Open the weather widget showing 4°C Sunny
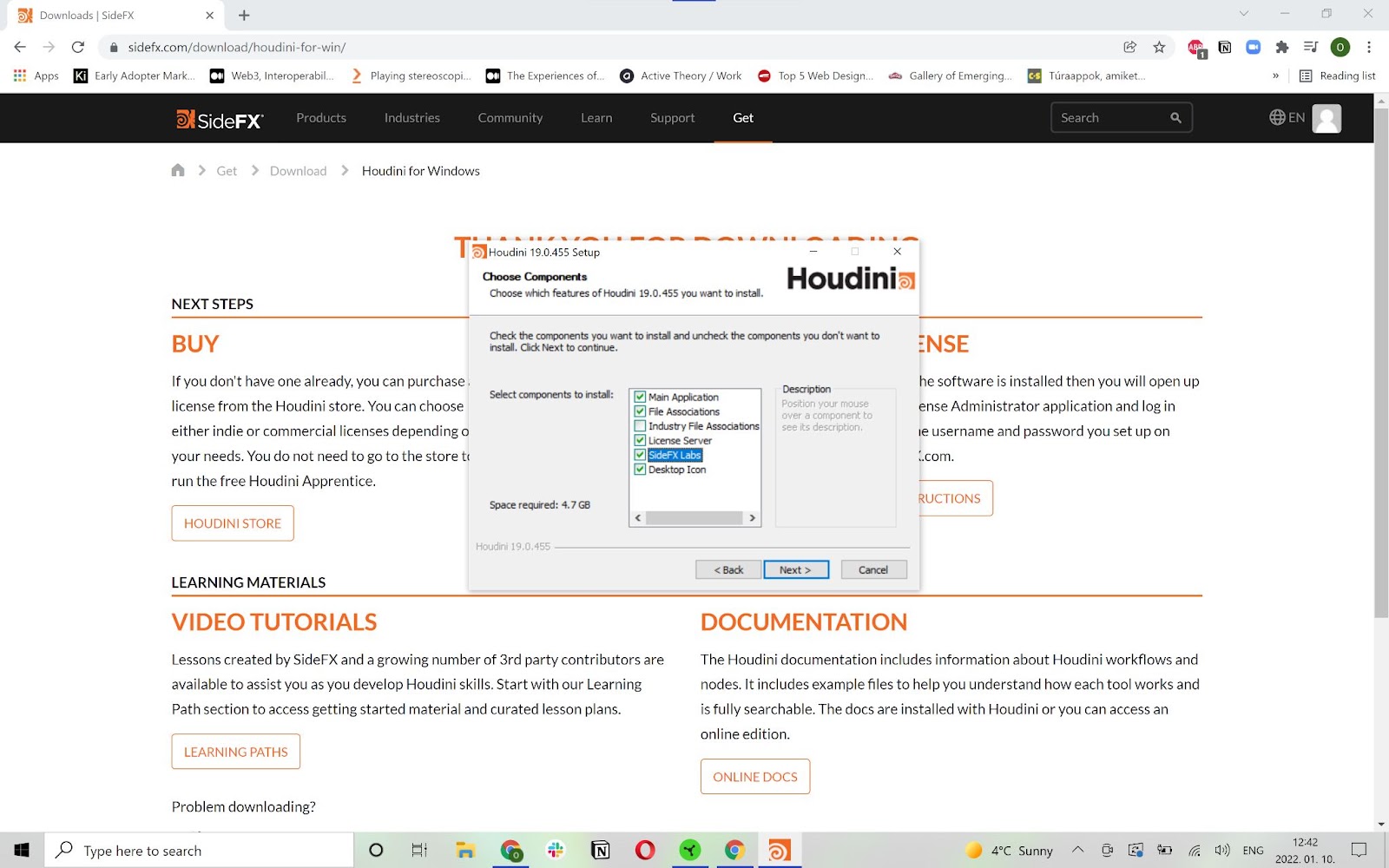Image resolution: width=1389 pixels, height=868 pixels. click(x=1010, y=850)
